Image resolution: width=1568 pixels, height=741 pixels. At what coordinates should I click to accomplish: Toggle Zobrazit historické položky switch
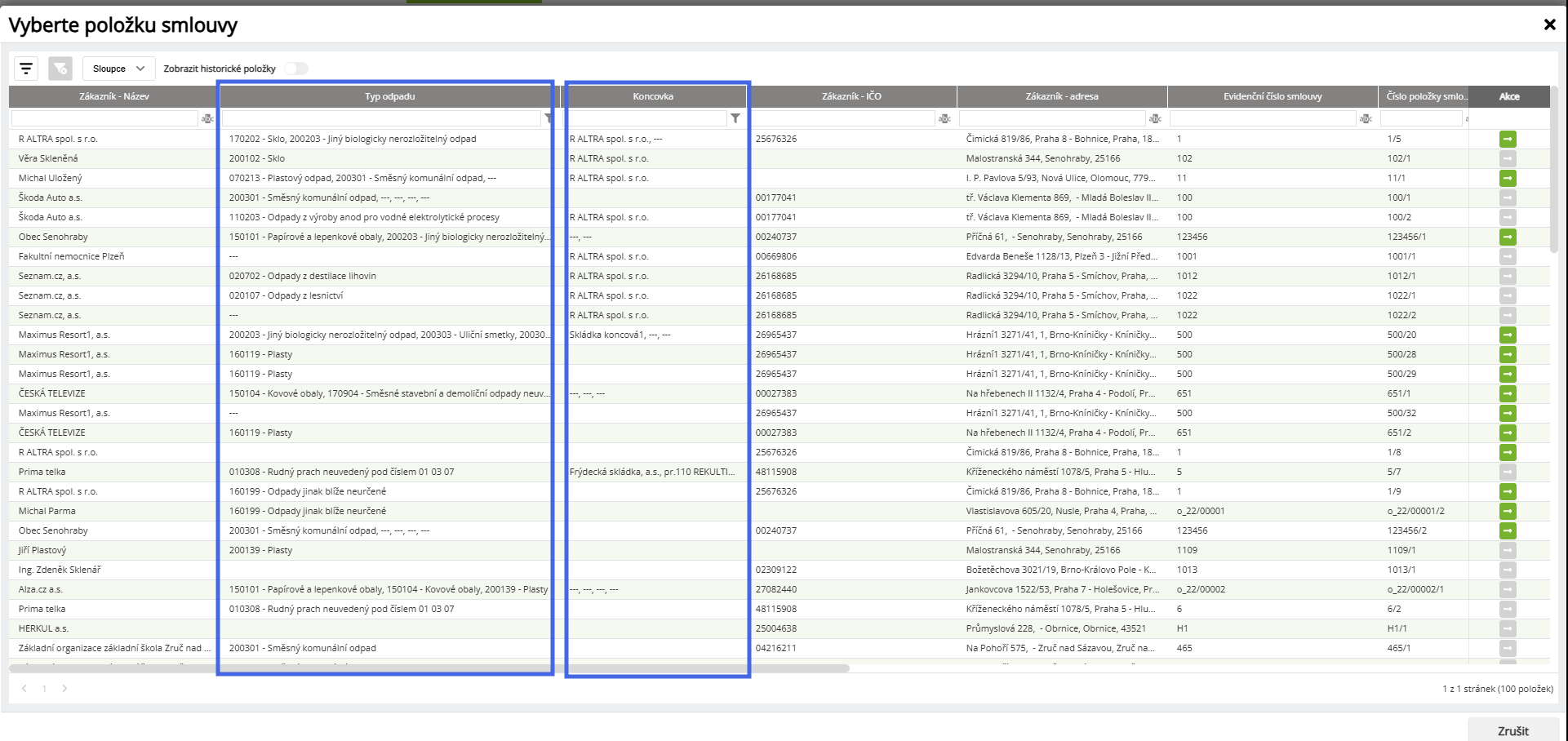296,69
